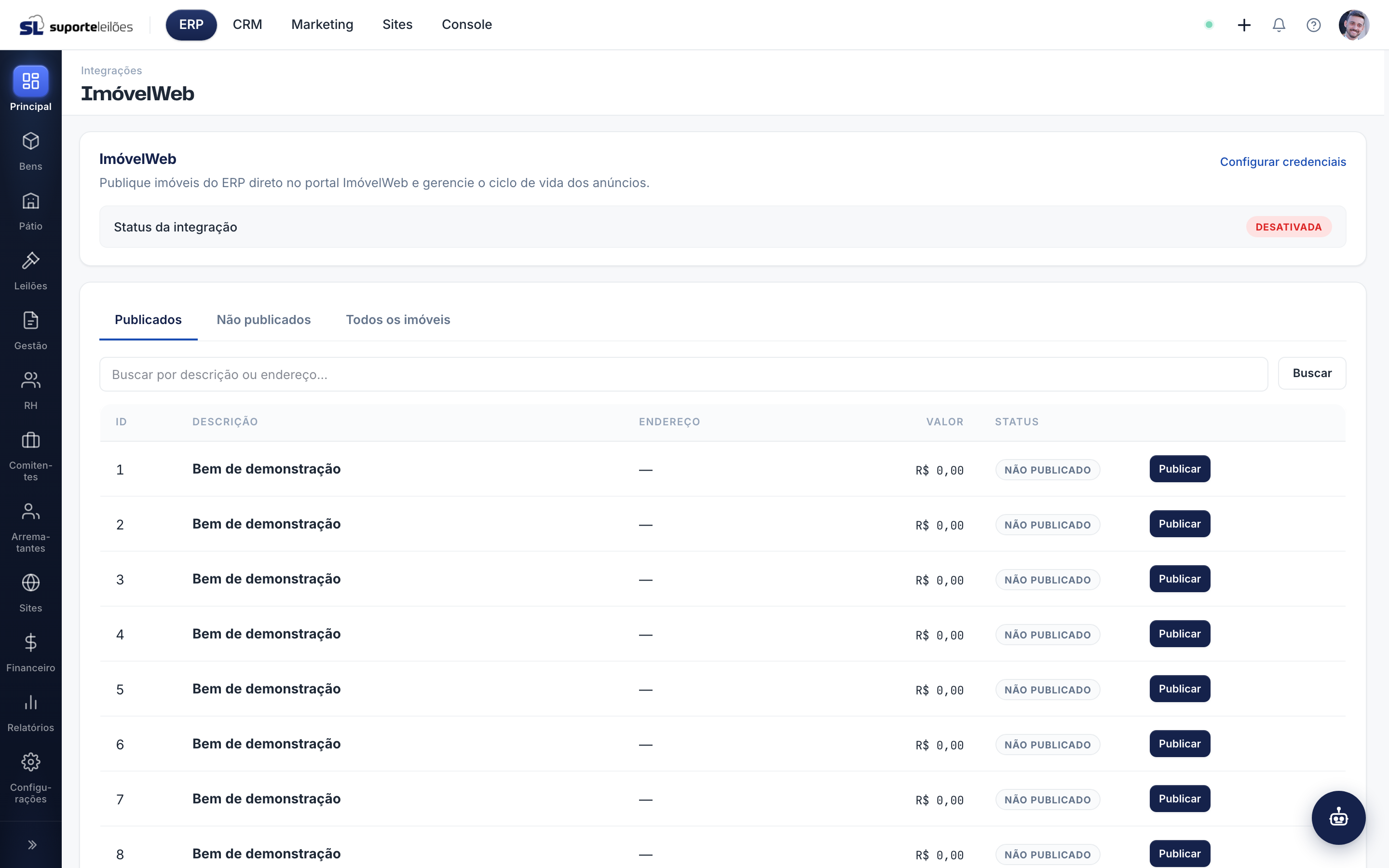Switch to the Não publicados tab

click(263, 320)
